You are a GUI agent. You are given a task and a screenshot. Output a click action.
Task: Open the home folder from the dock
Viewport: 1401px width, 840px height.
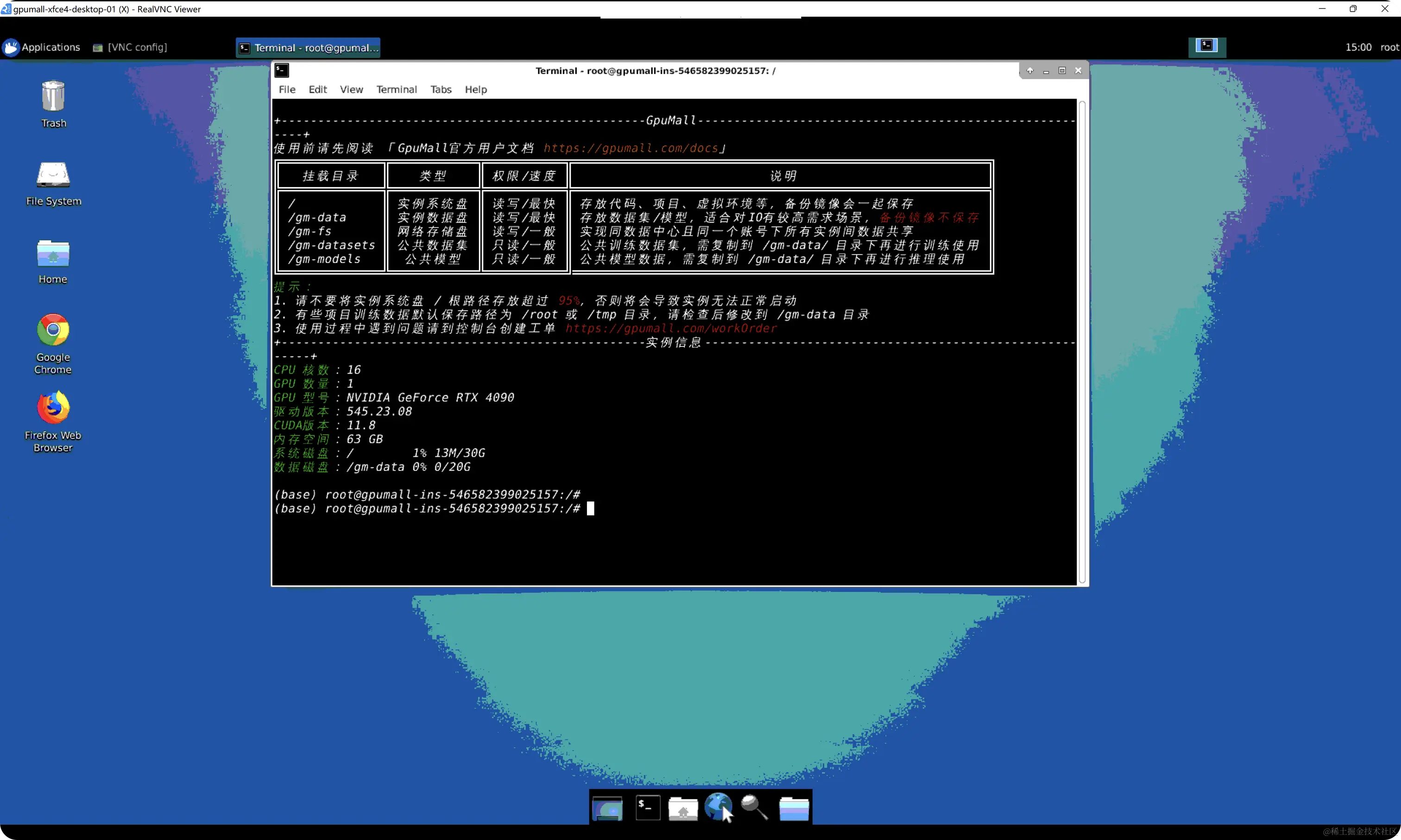tap(683, 808)
